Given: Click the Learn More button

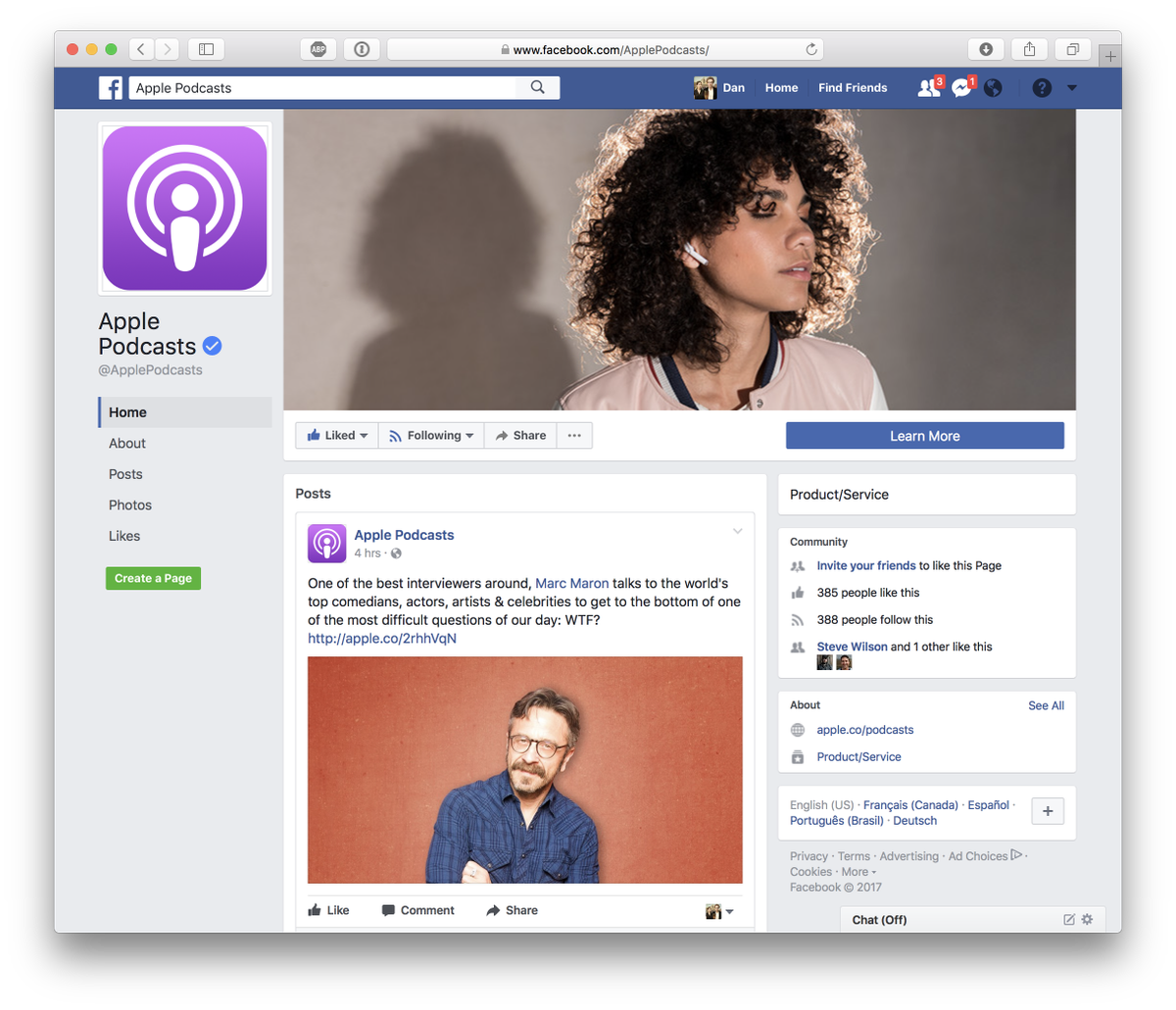Looking at the screenshot, I should (x=924, y=436).
